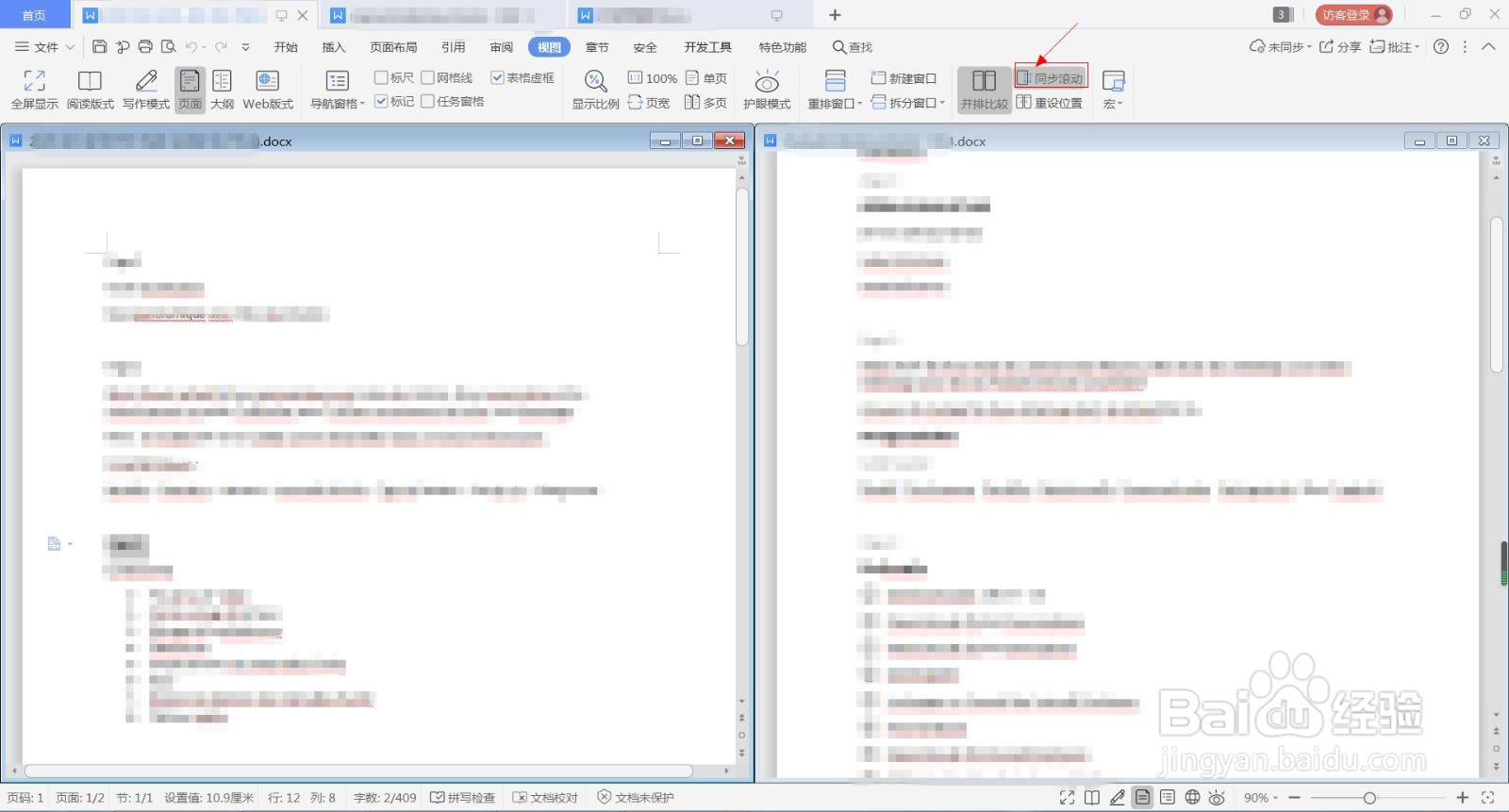Click the Save icon in quick access toolbar

click(99, 46)
